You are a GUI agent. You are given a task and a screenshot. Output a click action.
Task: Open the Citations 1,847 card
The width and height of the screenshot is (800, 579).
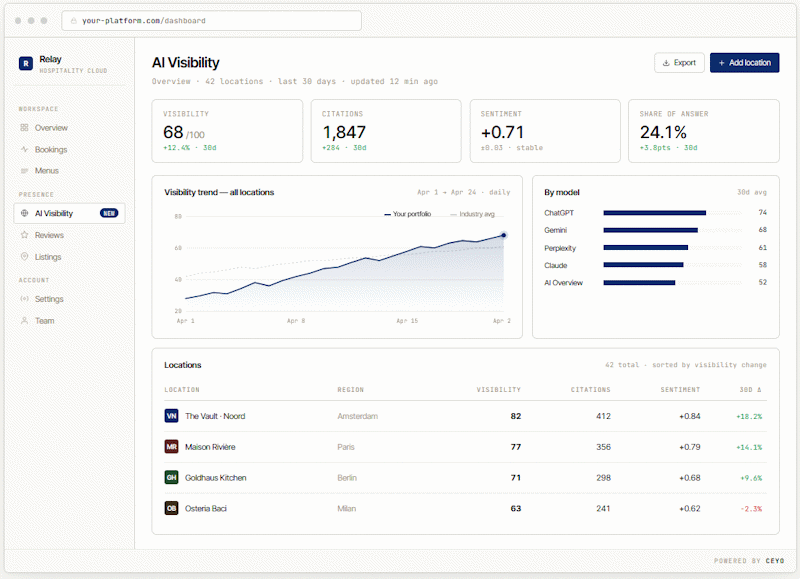(386, 131)
